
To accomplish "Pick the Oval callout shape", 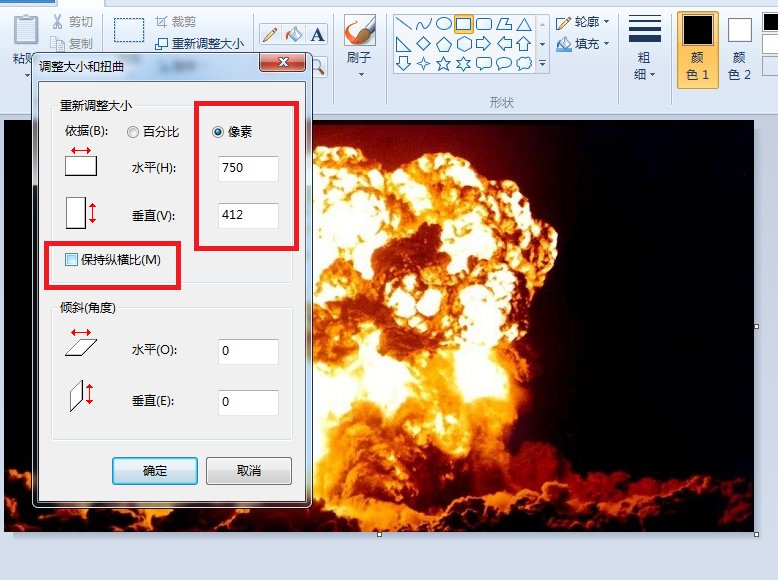I will 504,64.
